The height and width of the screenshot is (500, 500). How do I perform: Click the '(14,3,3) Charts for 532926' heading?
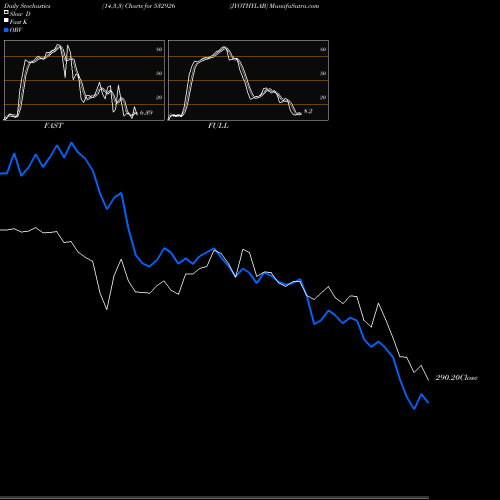click(x=139, y=6)
